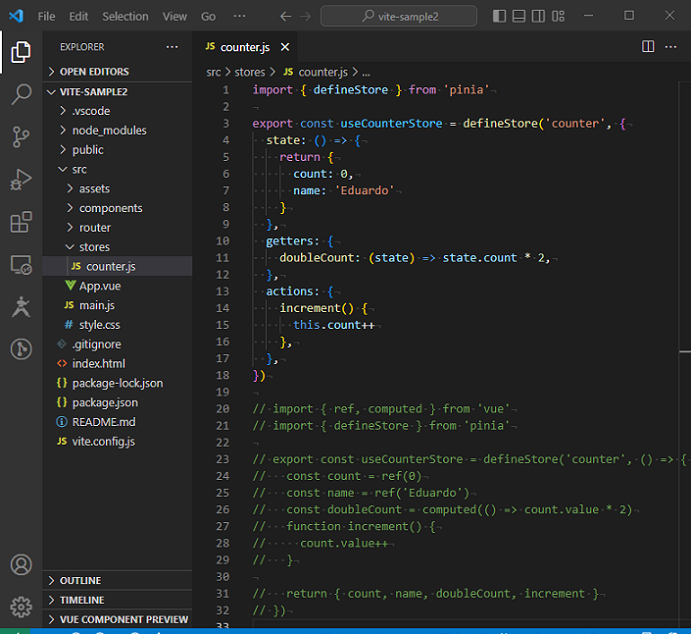Open .gitignore in the file tree
The image size is (691, 634).
pos(117,344)
